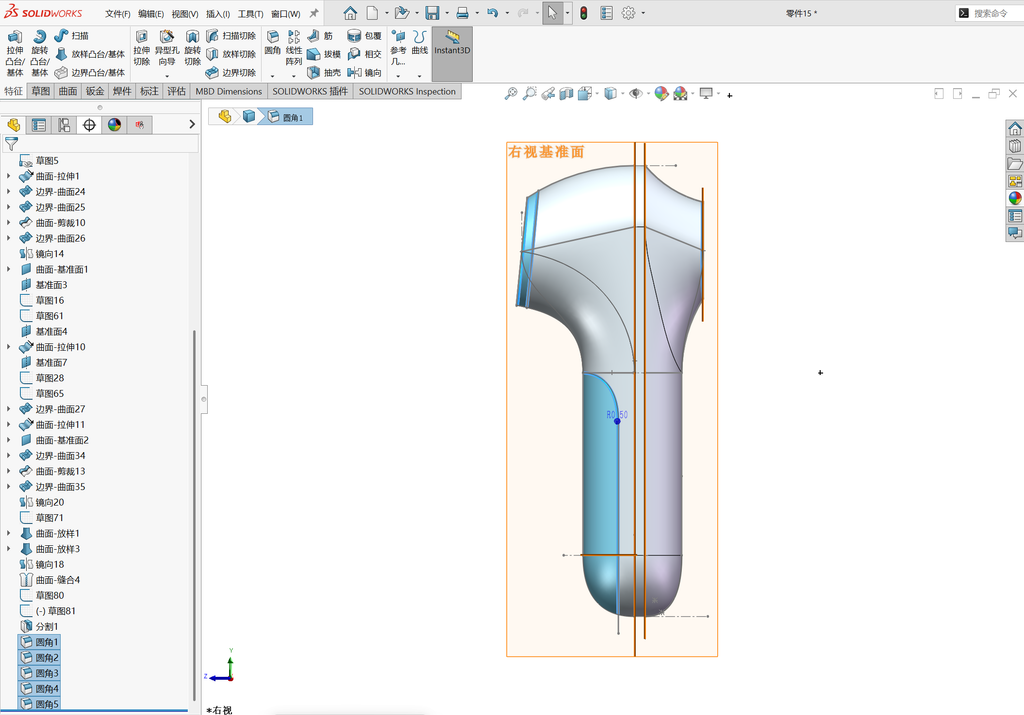The width and height of the screenshot is (1024, 715).
Task: Expand the manager panel tabs chevron
Action: coord(192,124)
